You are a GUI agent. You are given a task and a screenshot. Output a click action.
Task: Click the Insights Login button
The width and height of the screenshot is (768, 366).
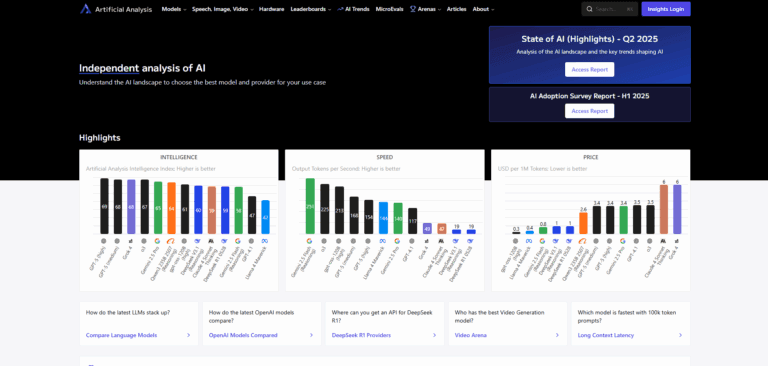click(666, 9)
